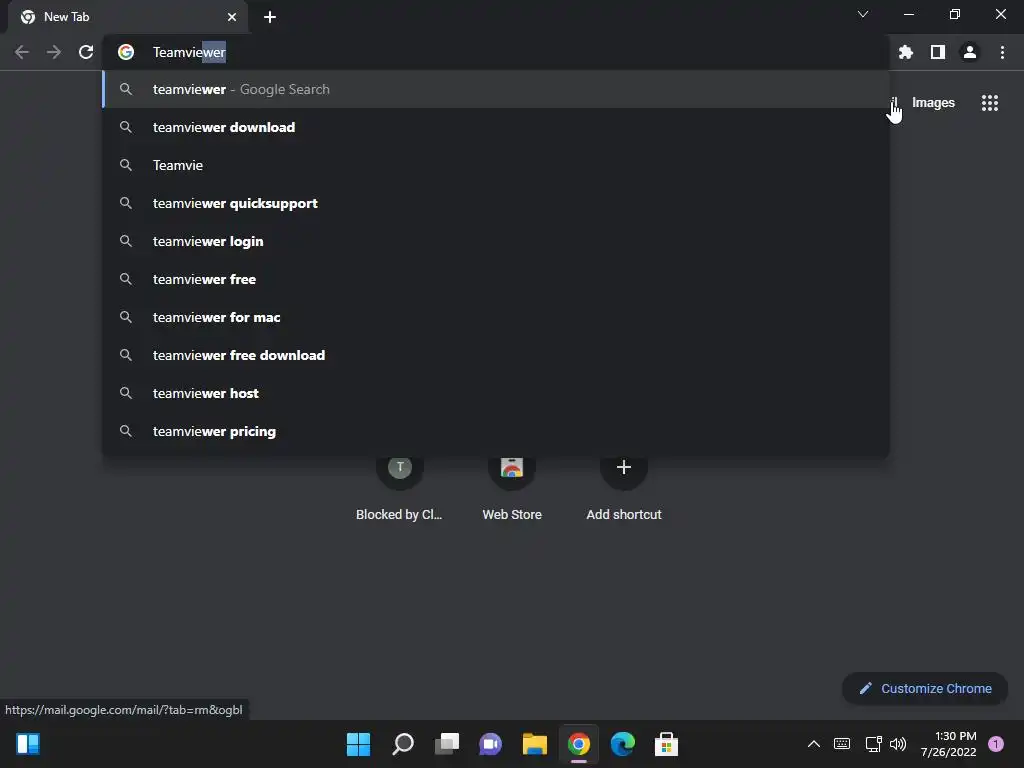Screen dimensions: 1024x768
Task: Select 'teamviewer - Google Search' suggestion
Action: [496, 89]
